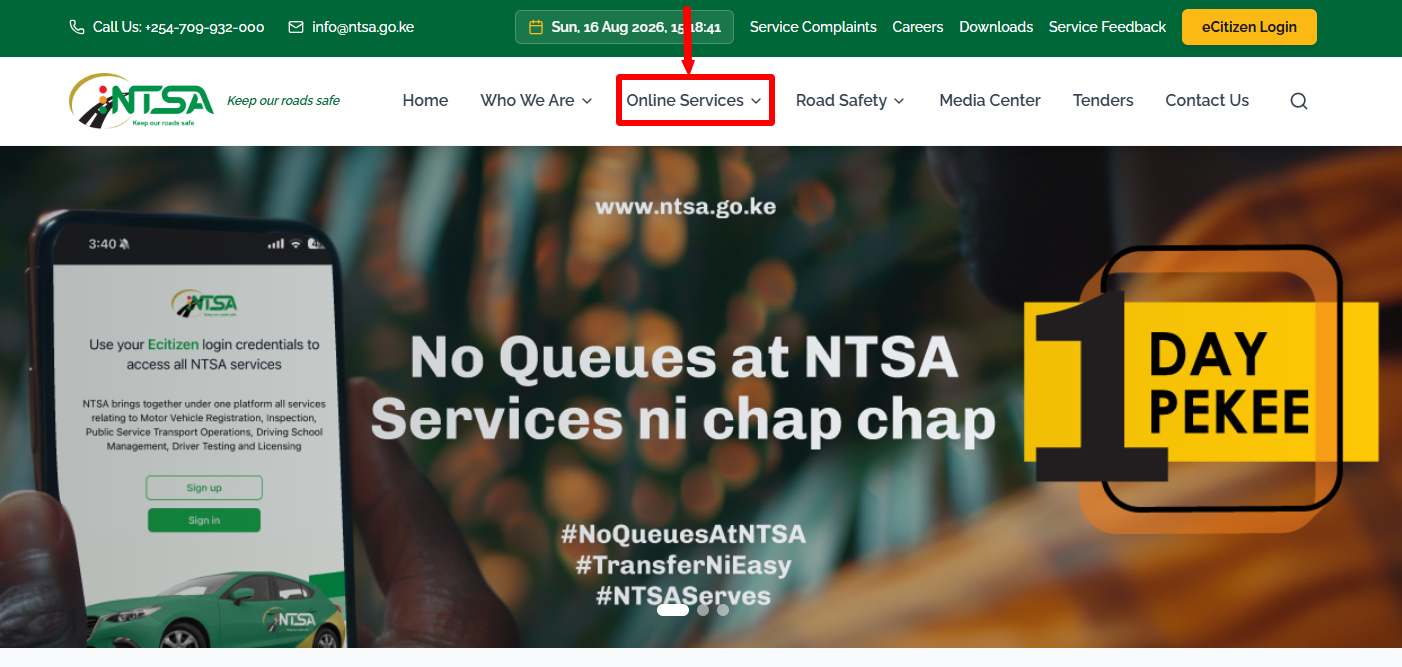Select the first active carousel indicator

point(673,609)
